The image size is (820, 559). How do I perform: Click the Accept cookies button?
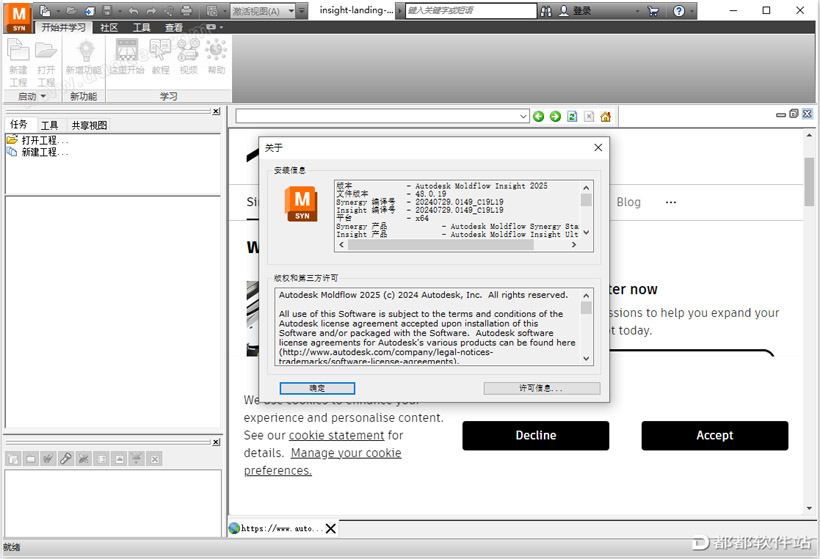714,436
